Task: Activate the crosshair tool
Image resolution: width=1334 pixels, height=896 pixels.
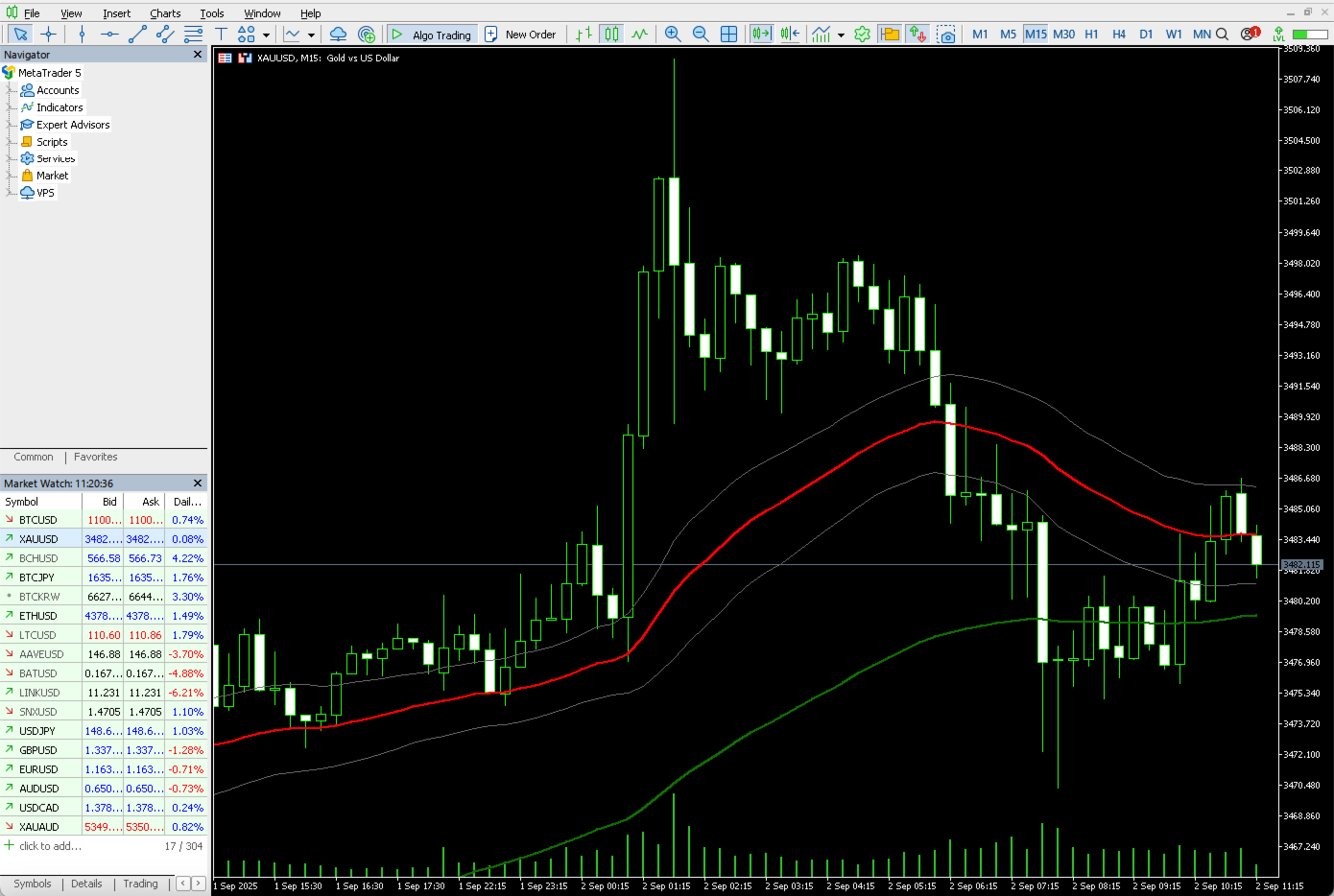Action: pyautogui.click(x=48, y=34)
